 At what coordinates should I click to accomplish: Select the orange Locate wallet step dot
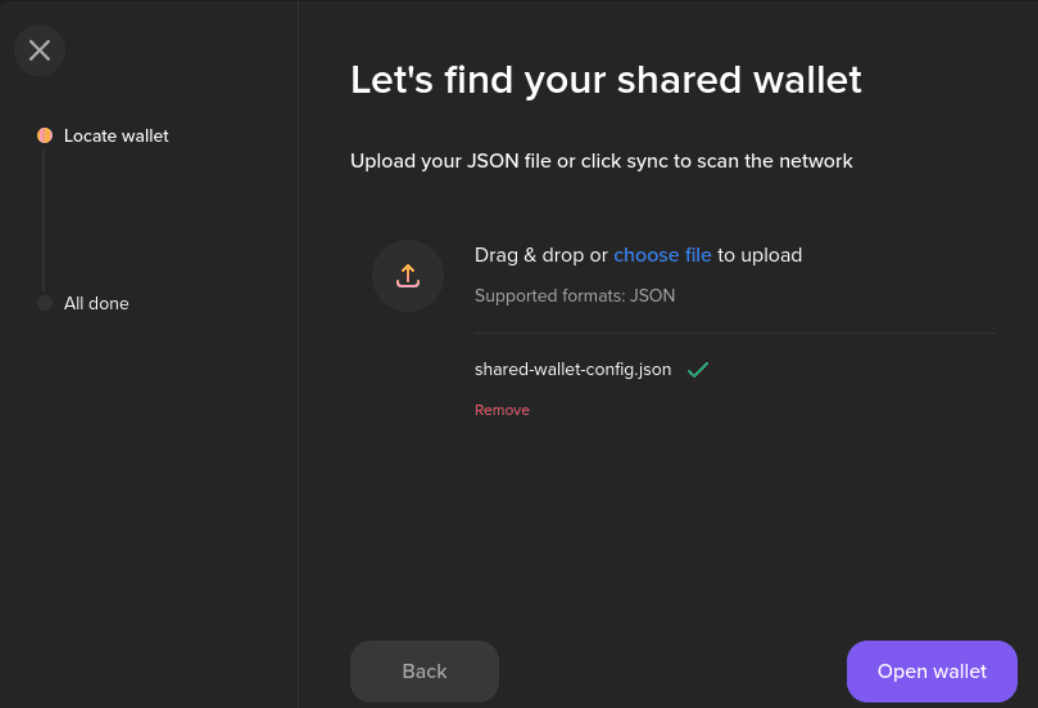(x=44, y=136)
